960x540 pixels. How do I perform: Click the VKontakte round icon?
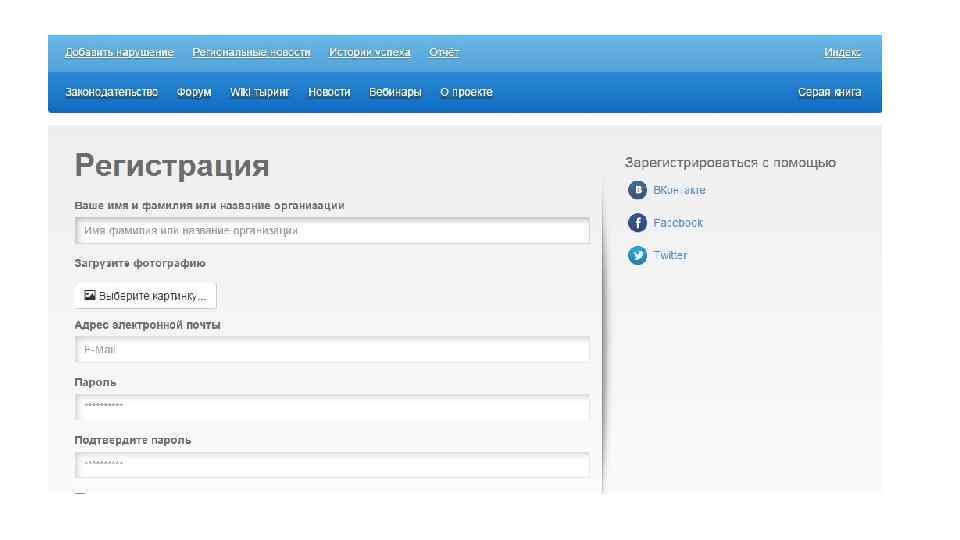click(x=637, y=190)
